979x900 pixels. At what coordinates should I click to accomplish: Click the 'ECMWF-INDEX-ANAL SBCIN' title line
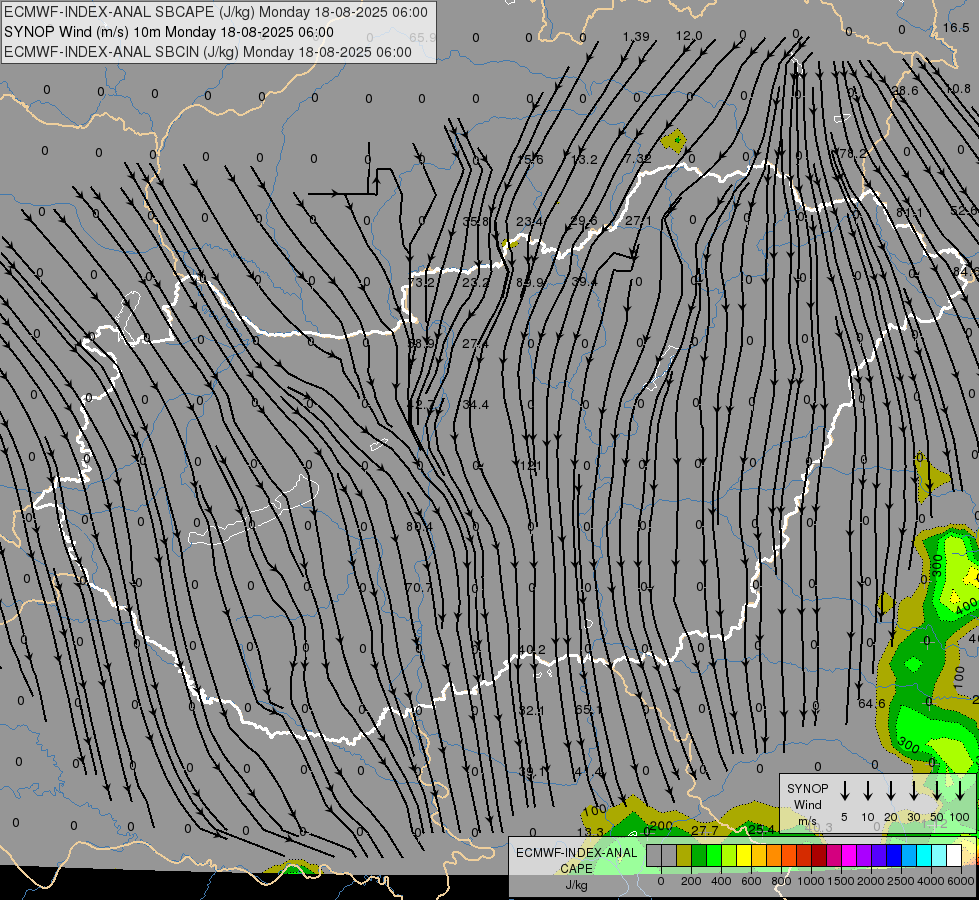[x=208, y=52]
